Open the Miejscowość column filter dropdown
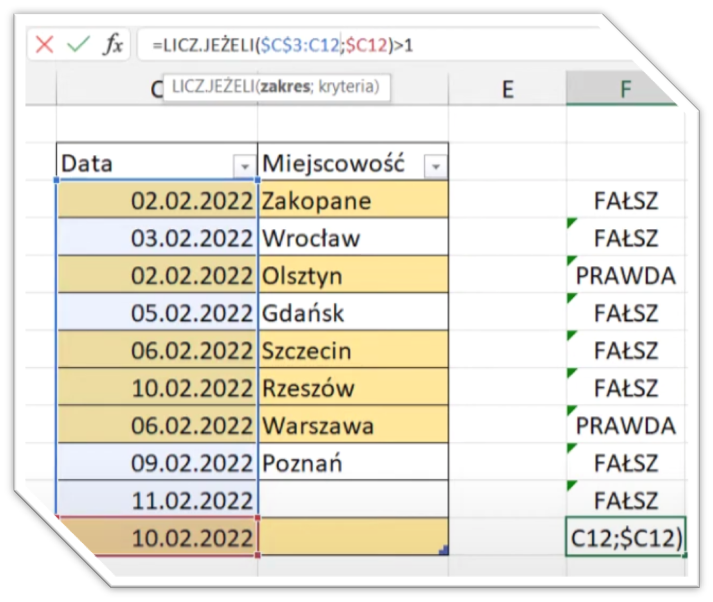This screenshot has height=602, width=713. 435,166
